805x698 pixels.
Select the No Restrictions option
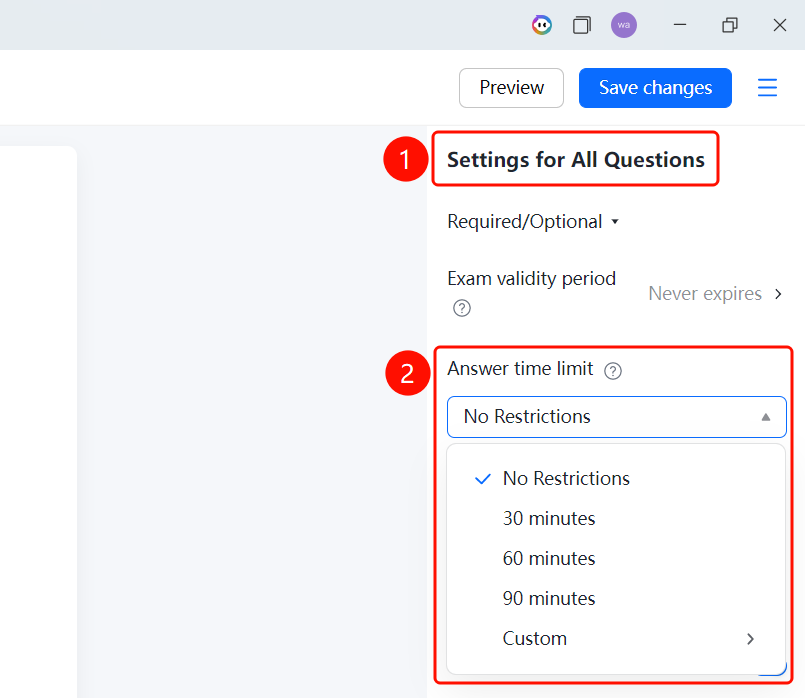616,478
